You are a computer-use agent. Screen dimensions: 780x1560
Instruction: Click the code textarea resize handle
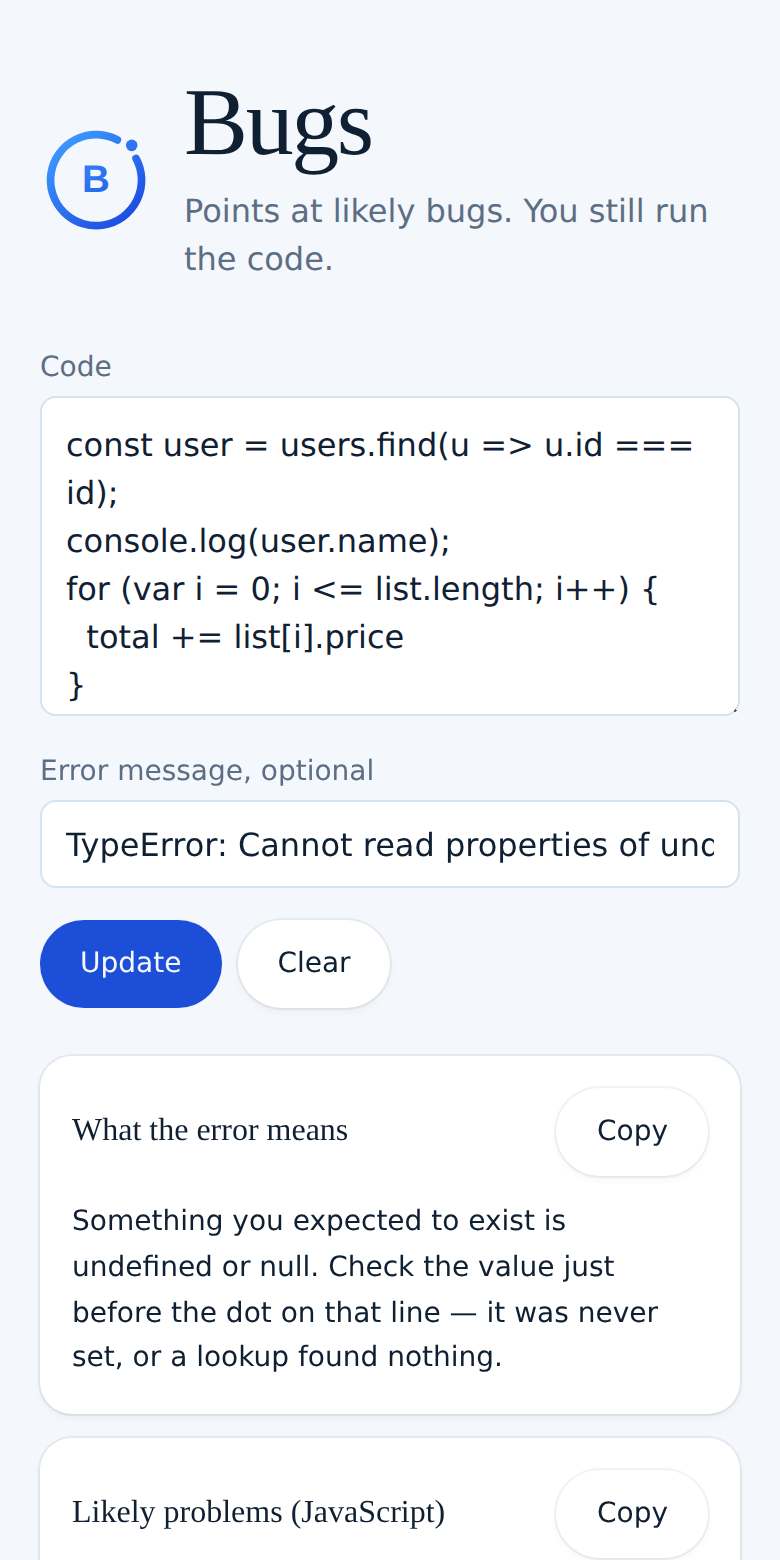(733, 709)
